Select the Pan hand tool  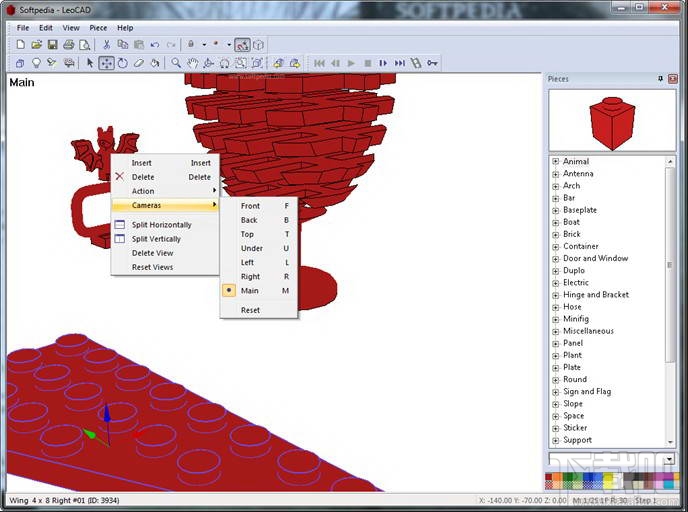coord(192,63)
